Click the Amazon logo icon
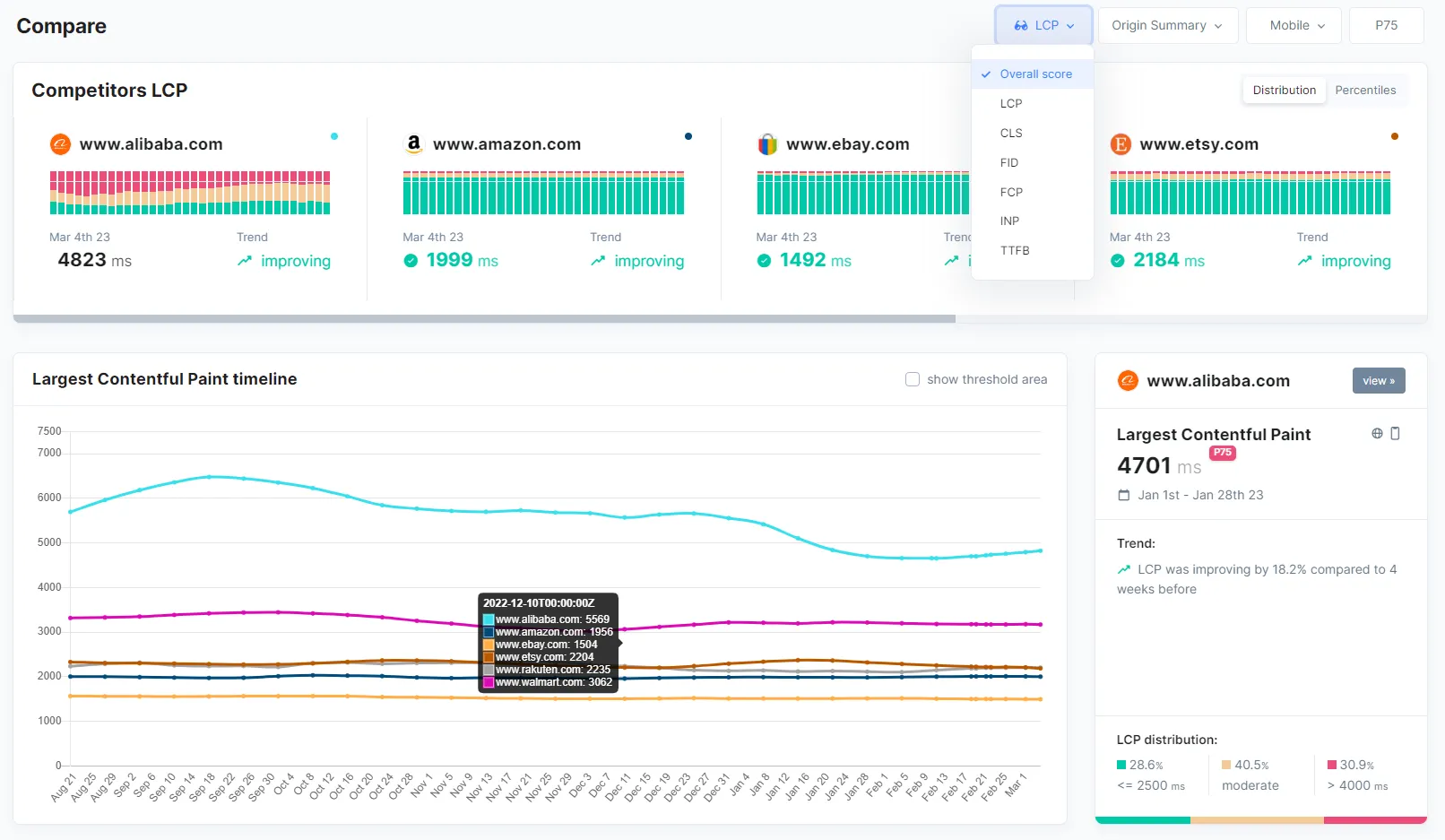1445x840 pixels. [x=413, y=143]
